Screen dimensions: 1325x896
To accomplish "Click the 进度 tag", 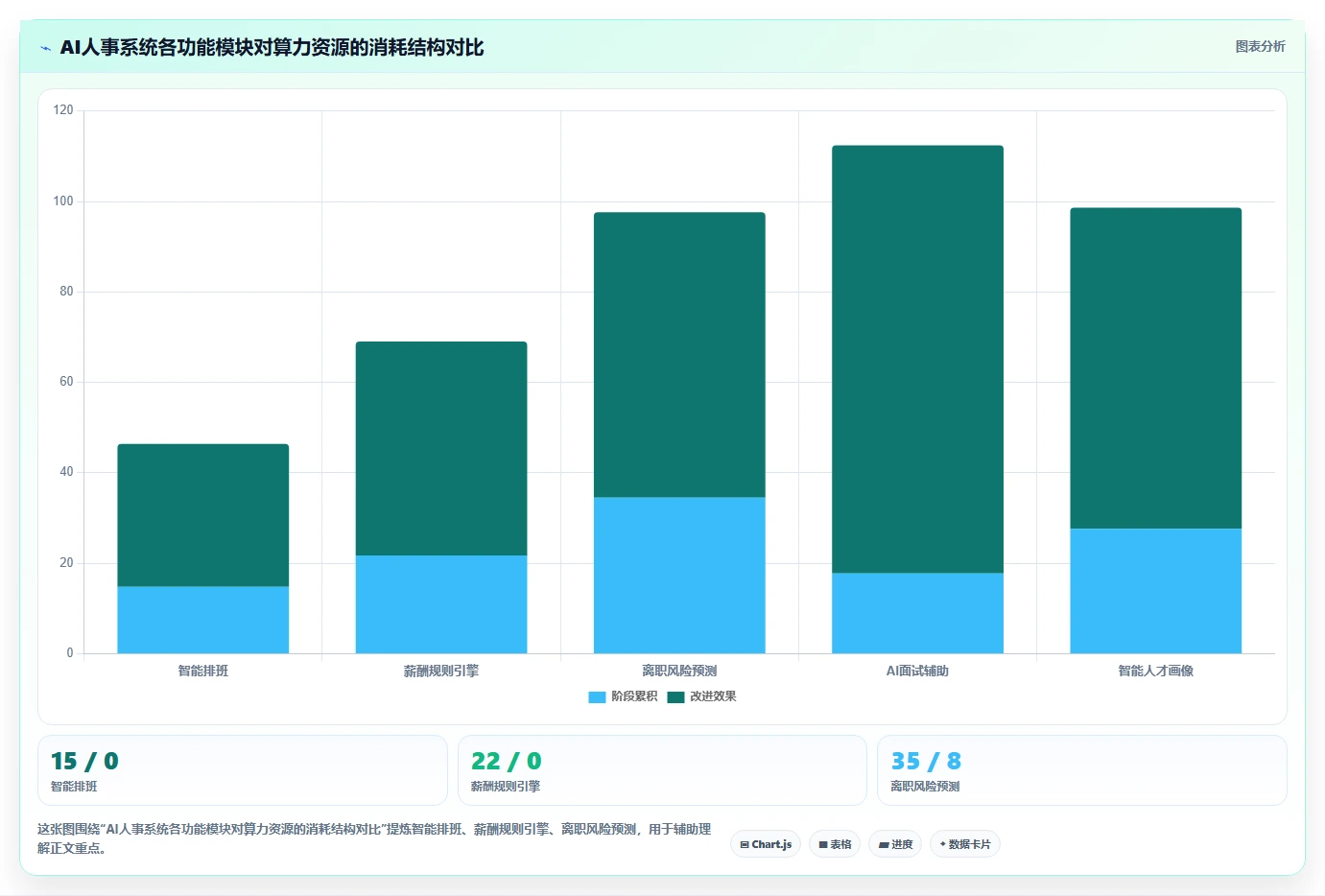I will coord(895,844).
